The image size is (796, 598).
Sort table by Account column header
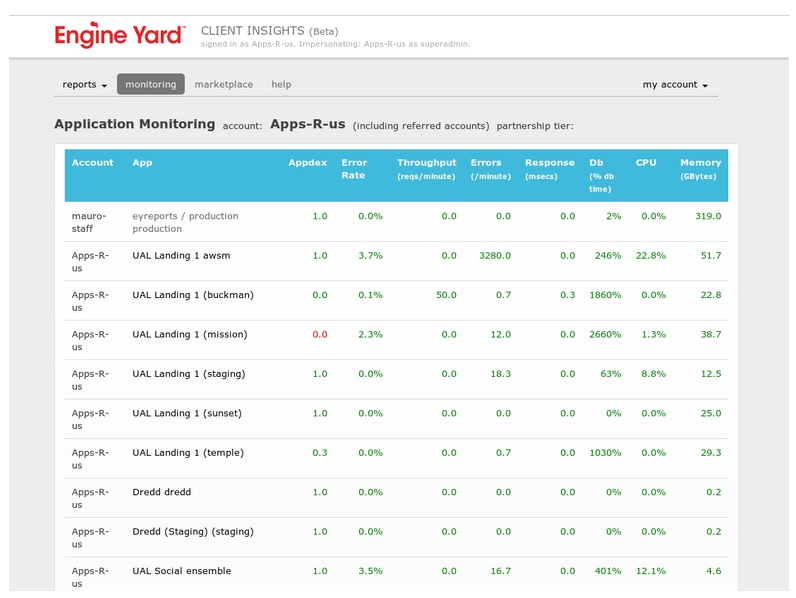(92, 162)
